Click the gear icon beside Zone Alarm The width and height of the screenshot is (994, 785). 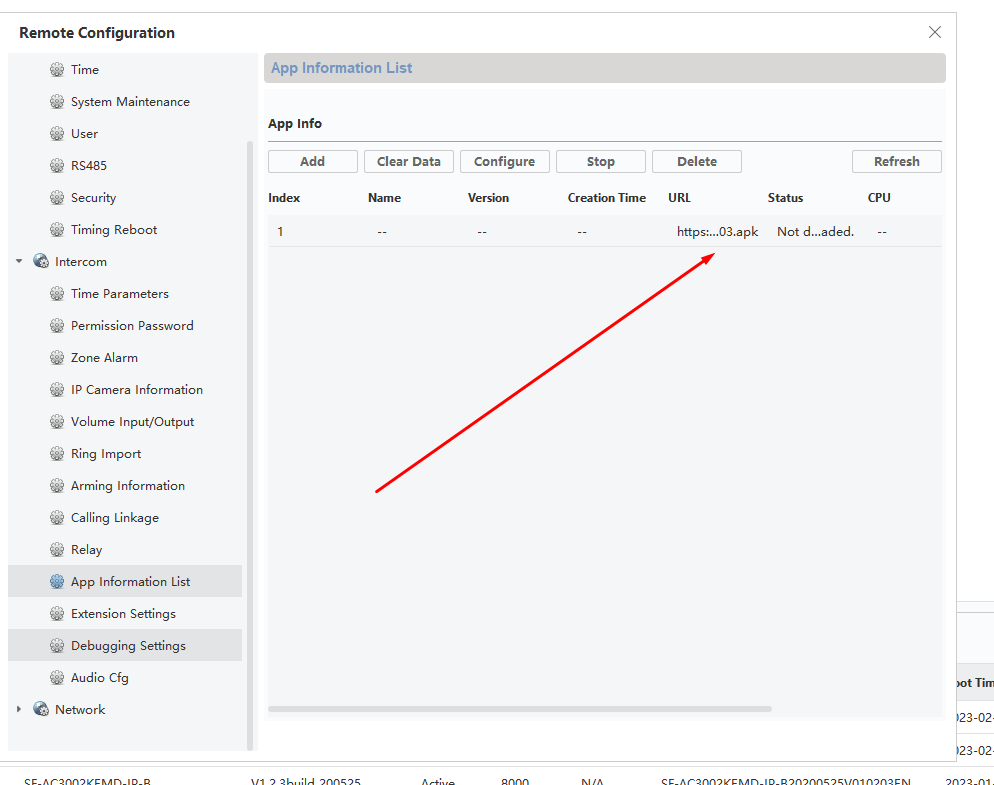point(57,358)
